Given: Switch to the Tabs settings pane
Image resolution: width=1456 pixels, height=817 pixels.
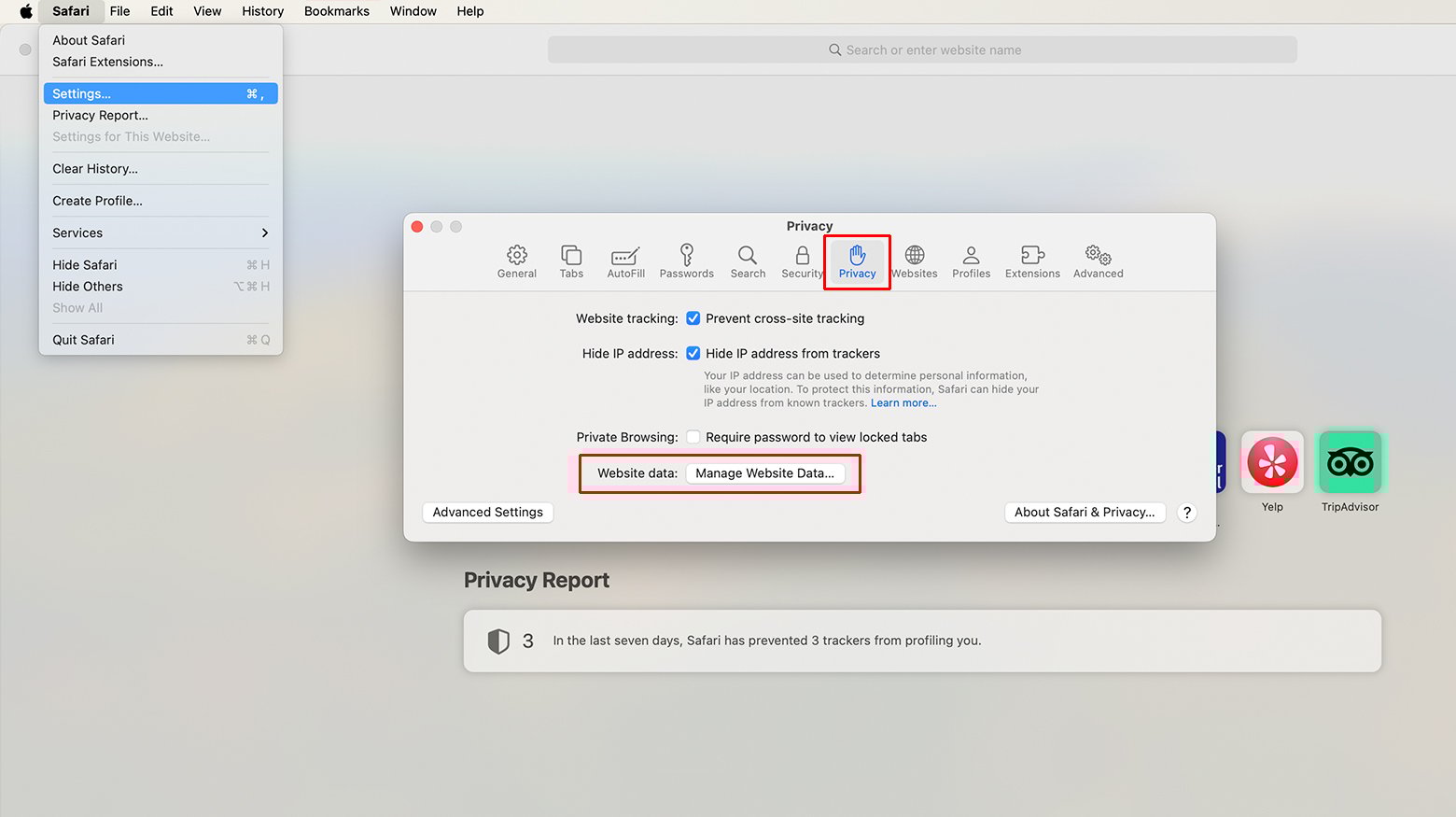Looking at the screenshot, I should click(571, 261).
